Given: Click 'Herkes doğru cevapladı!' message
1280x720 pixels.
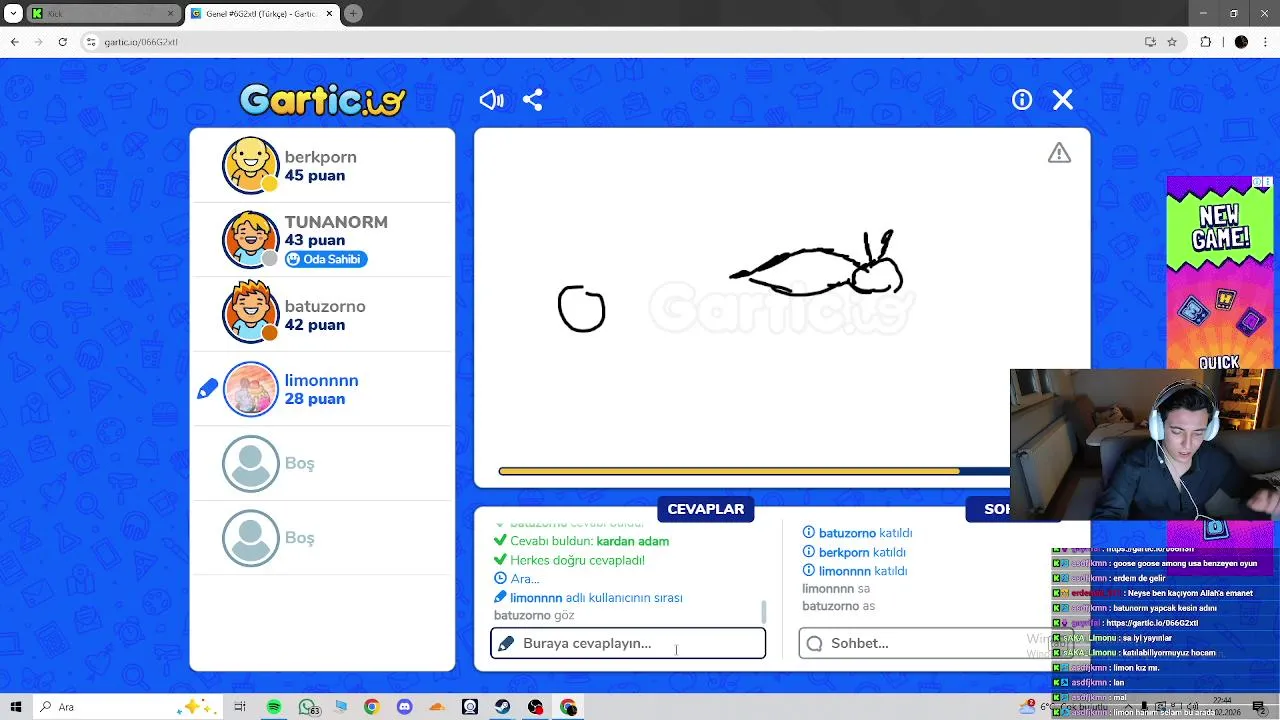Looking at the screenshot, I should (577, 560).
